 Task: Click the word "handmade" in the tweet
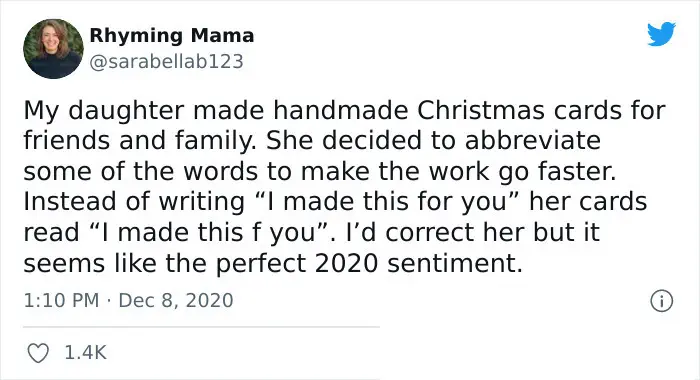tap(341, 110)
